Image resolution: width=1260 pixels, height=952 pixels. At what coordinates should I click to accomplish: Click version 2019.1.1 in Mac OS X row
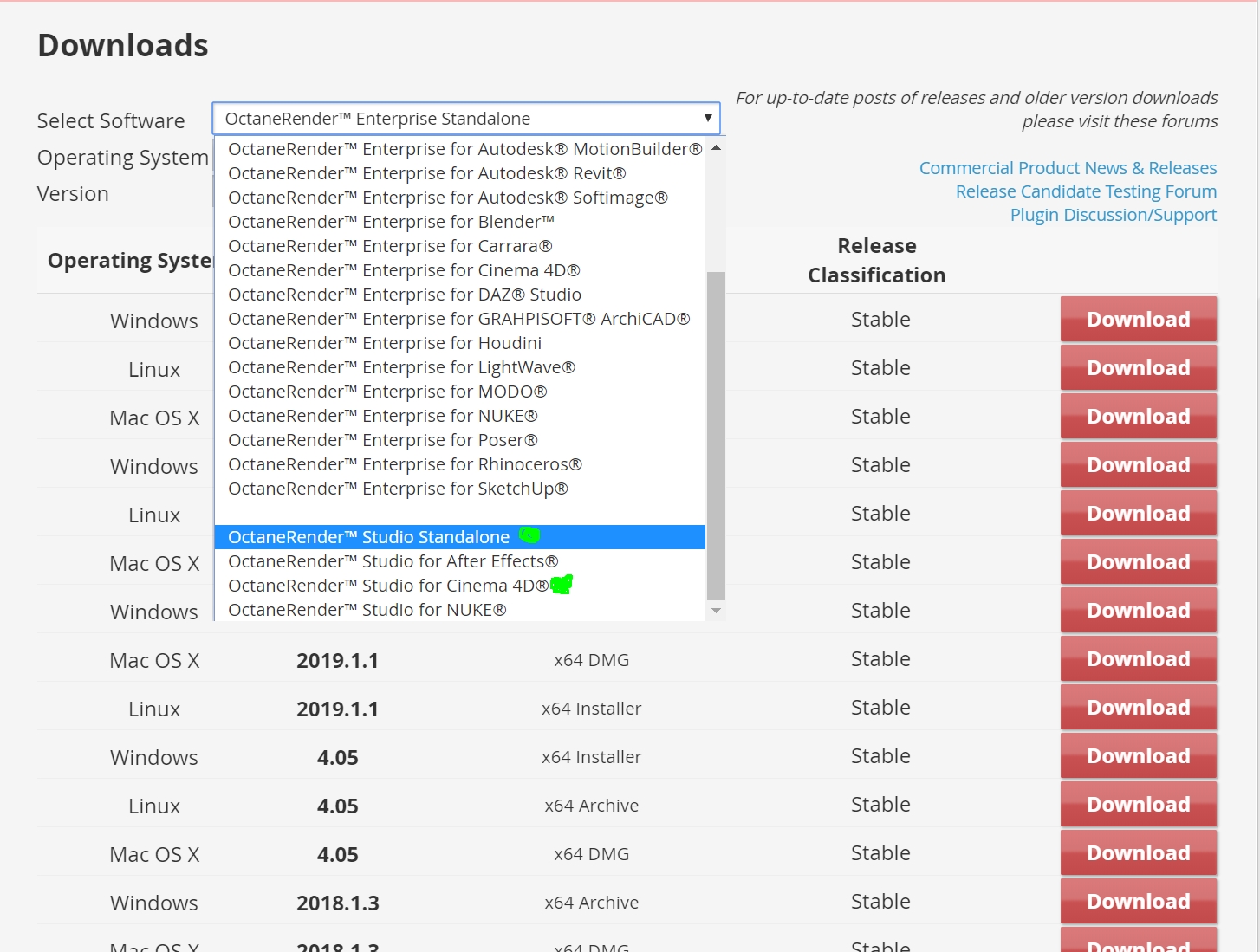click(x=338, y=660)
